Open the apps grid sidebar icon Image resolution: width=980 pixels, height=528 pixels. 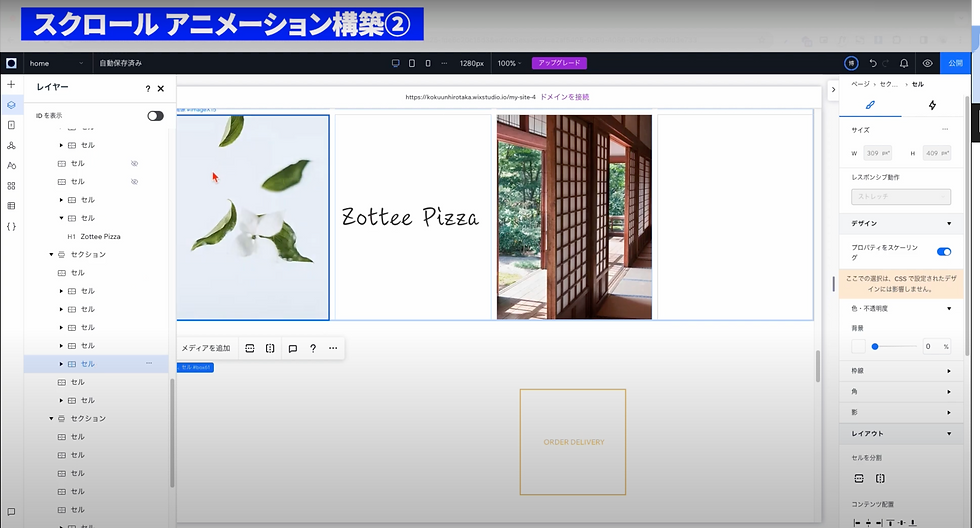point(11,186)
